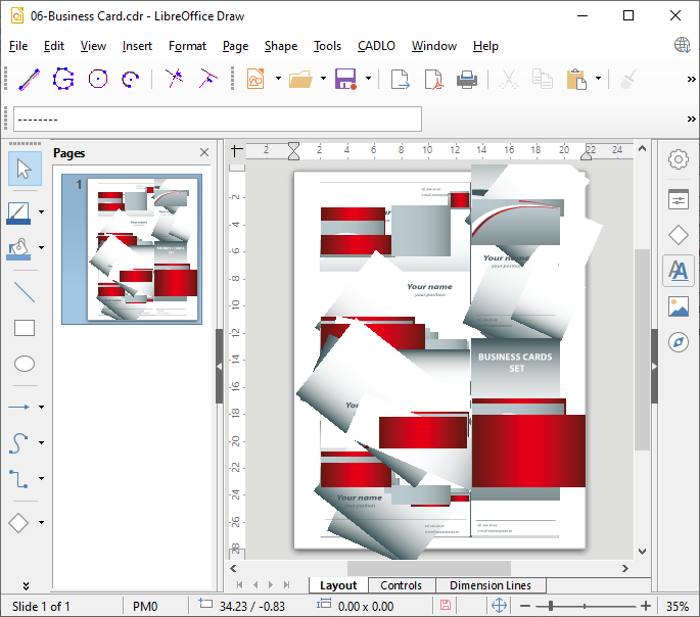Click the 35% zoom level button
The height and width of the screenshot is (617, 700).
pos(677,606)
